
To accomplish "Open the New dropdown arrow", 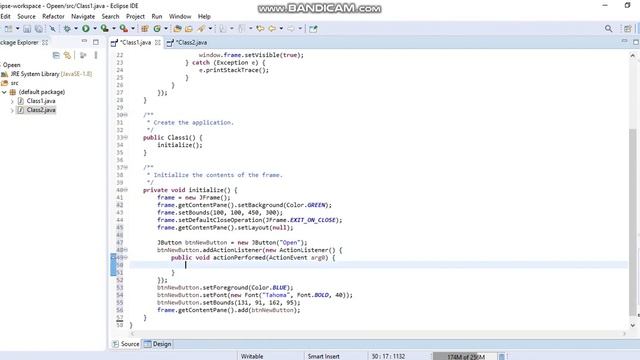I will [17, 29].
